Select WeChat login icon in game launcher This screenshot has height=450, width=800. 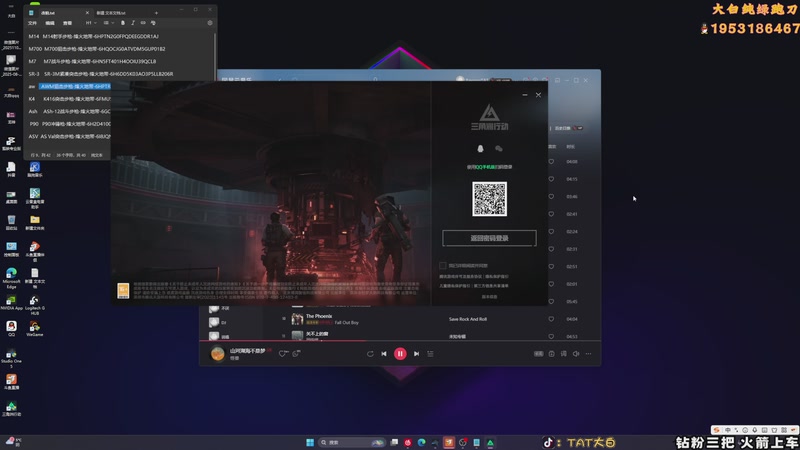499,148
